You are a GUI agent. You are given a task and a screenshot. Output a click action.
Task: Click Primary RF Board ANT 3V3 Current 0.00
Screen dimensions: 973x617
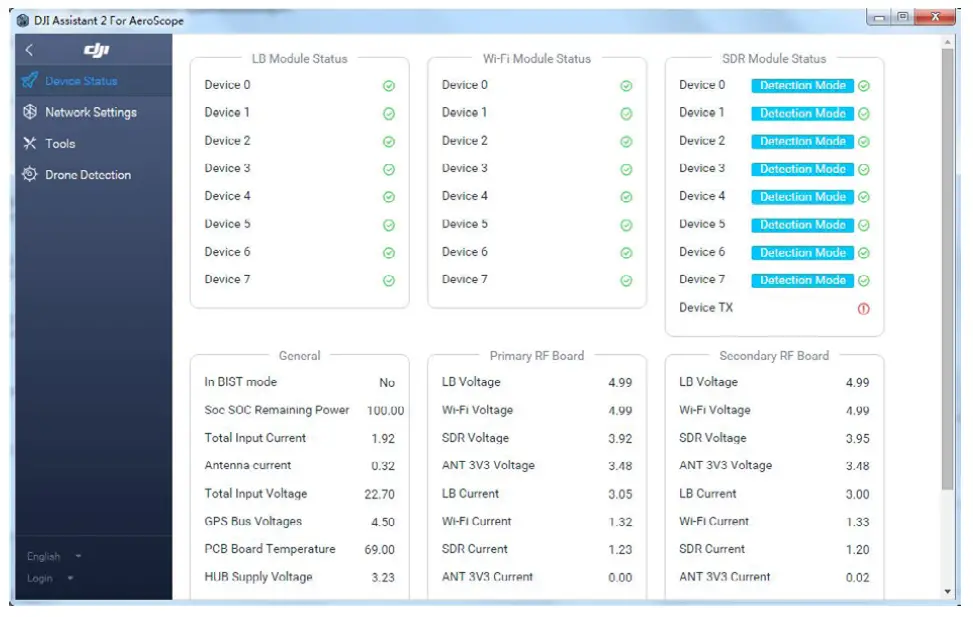click(x=621, y=577)
